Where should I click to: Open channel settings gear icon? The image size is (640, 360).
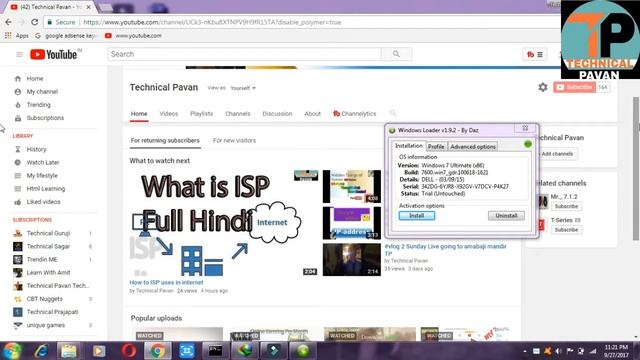[x=542, y=87]
